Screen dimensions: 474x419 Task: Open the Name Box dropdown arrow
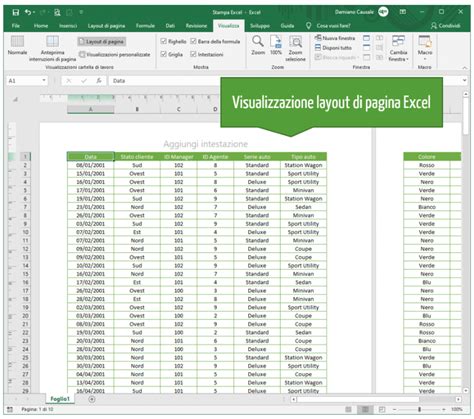tap(44, 81)
